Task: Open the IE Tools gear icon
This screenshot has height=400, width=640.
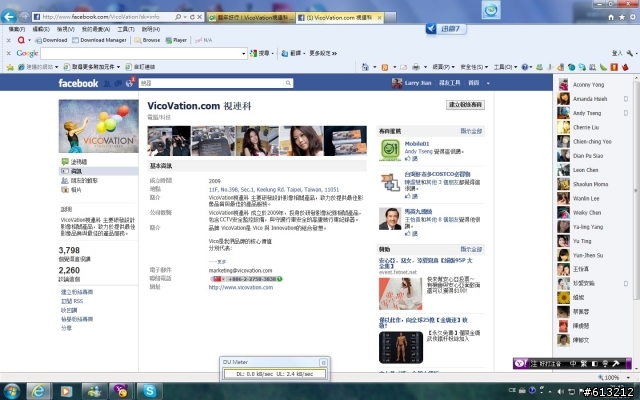Action: tap(633, 17)
